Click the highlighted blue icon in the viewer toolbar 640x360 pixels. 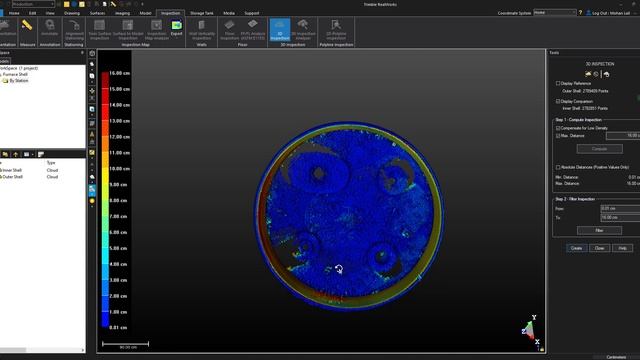pos(92,190)
